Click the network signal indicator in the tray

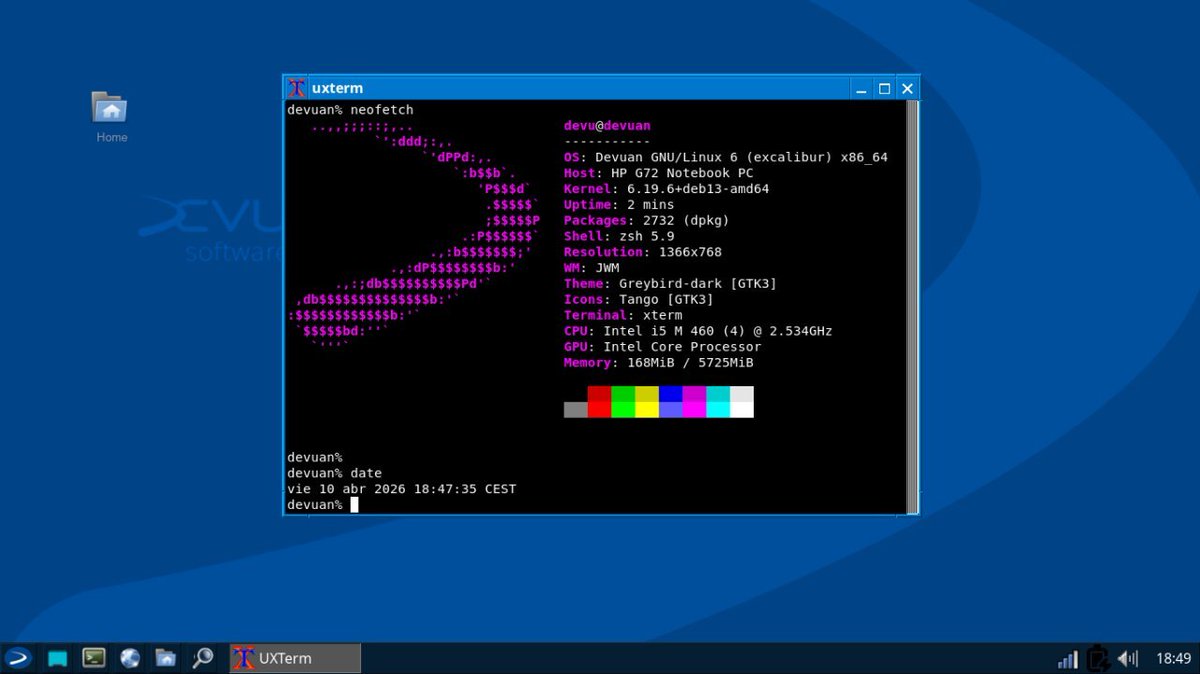pyautogui.click(x=1067, y=658)
